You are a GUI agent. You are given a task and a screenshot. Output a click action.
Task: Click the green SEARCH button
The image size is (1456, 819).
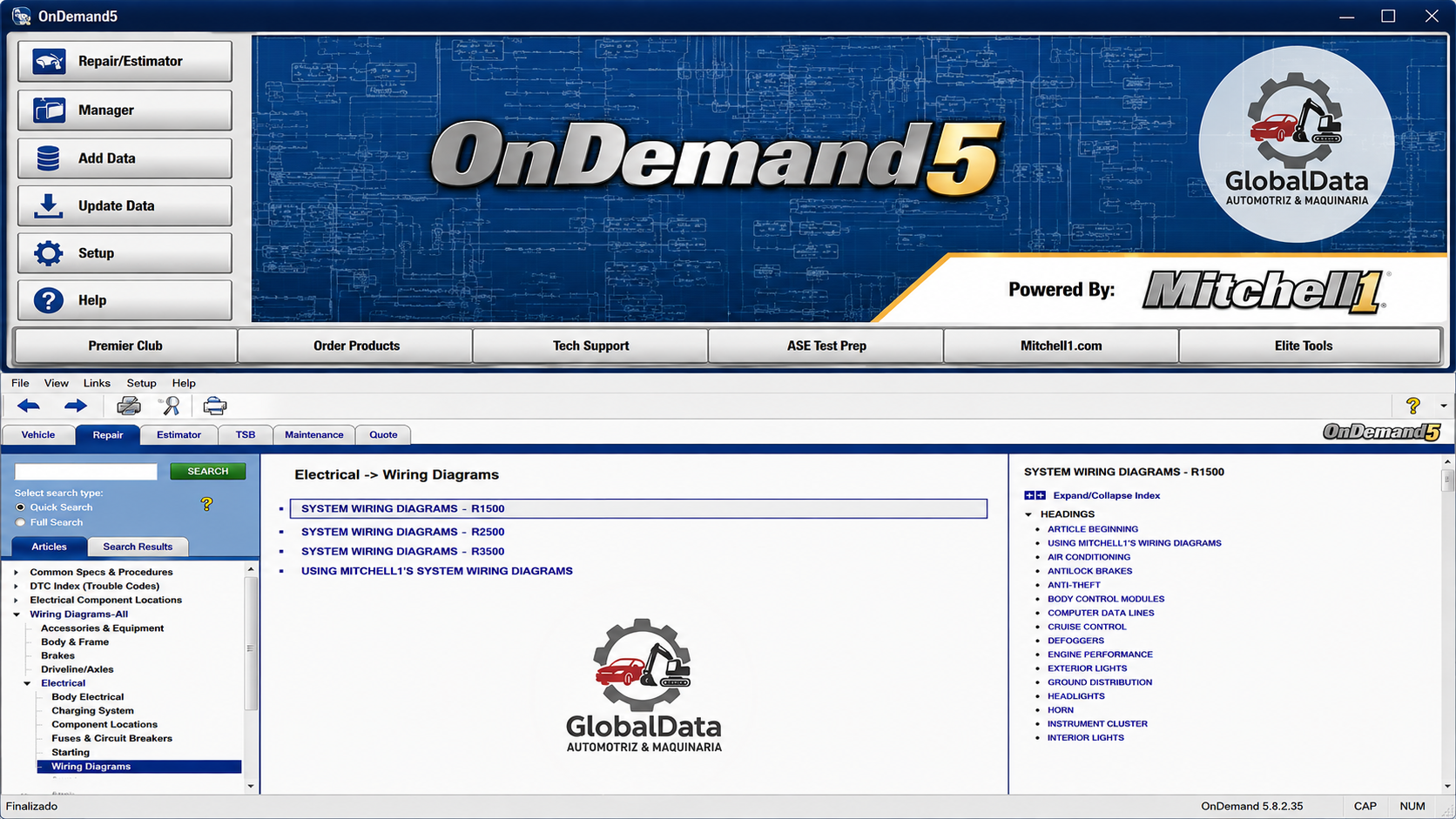[x=208, y=471]
